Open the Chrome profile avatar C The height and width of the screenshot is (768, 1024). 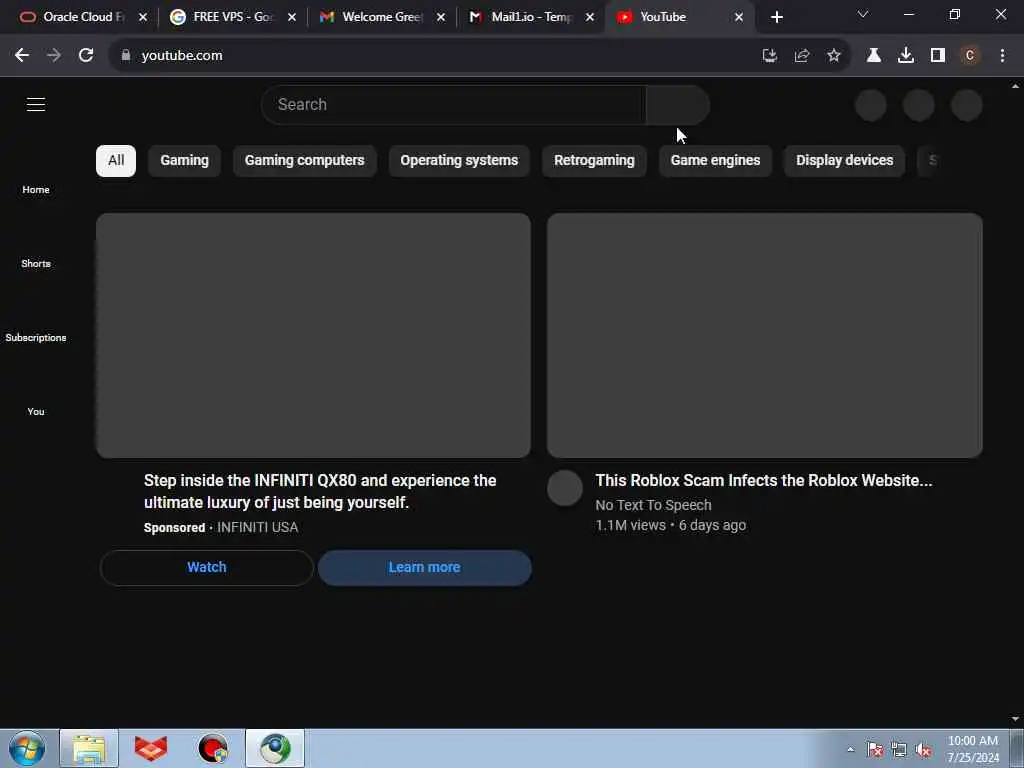(x=970, y=56)
